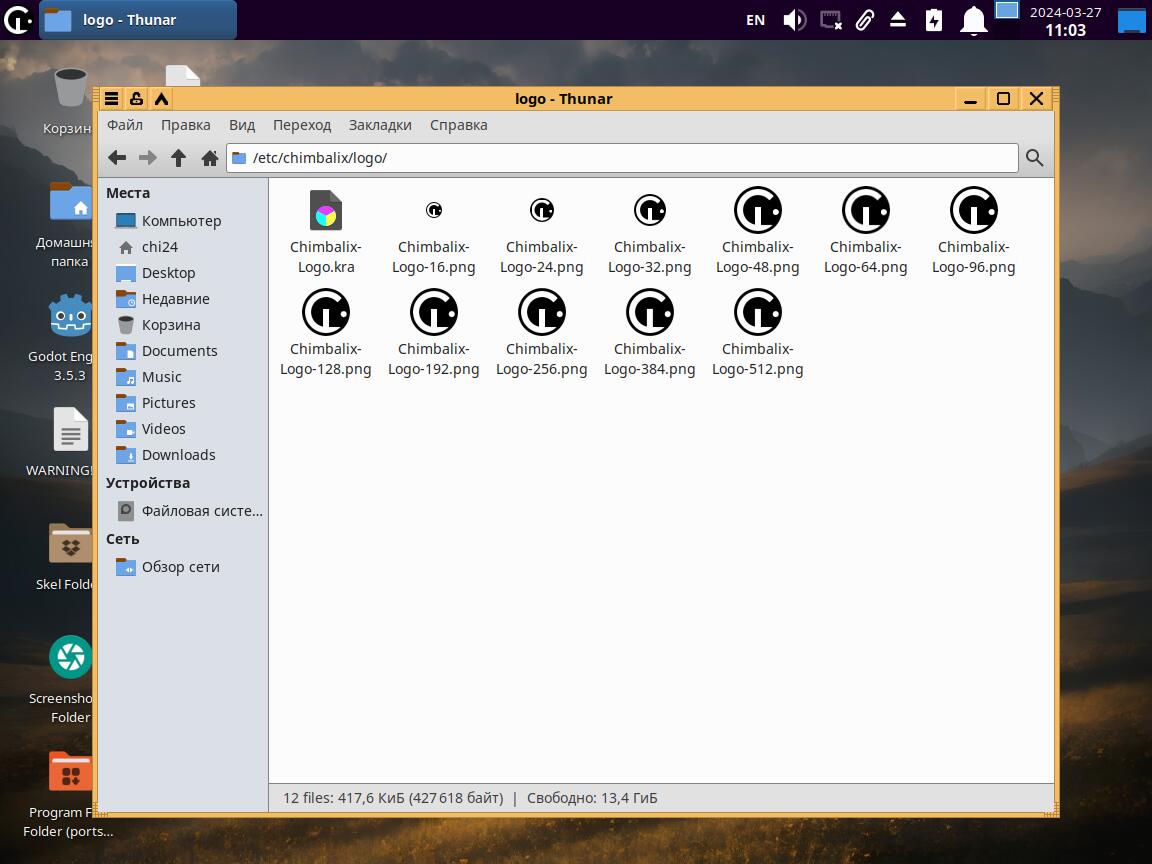Switch keyboard layout via EN indicator
Screen dimensions: 1152x864
755,20
